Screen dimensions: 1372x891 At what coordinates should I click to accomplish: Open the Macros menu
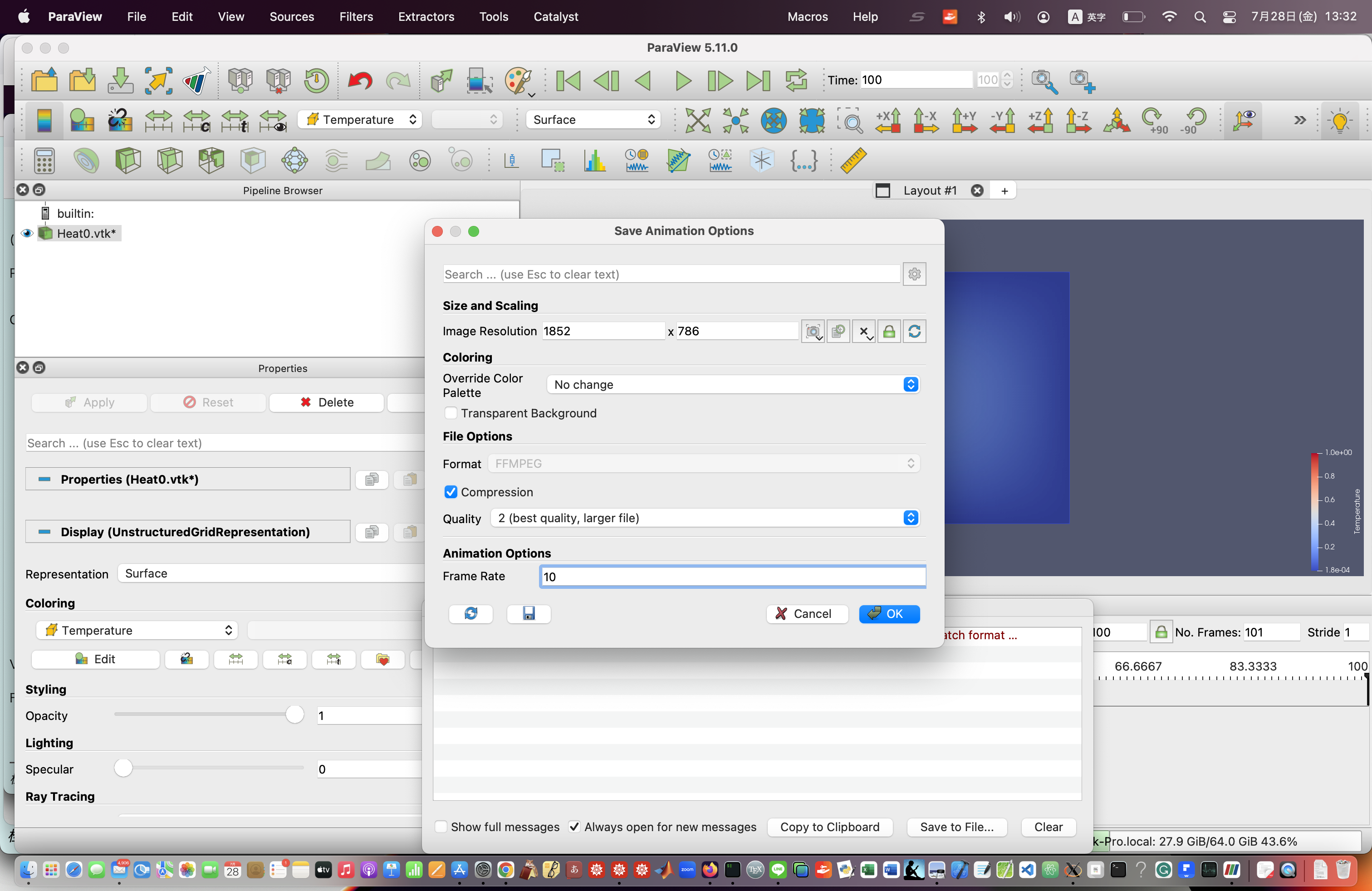coord(807,17)
